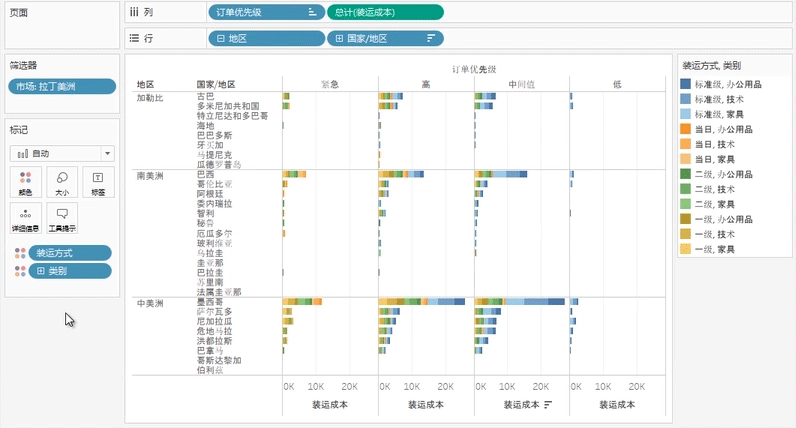Open the Tooltip (工具提示) marks button
The width and height of the screenshot is (796, 428).
pyautogui.click(x=62, y=217)
